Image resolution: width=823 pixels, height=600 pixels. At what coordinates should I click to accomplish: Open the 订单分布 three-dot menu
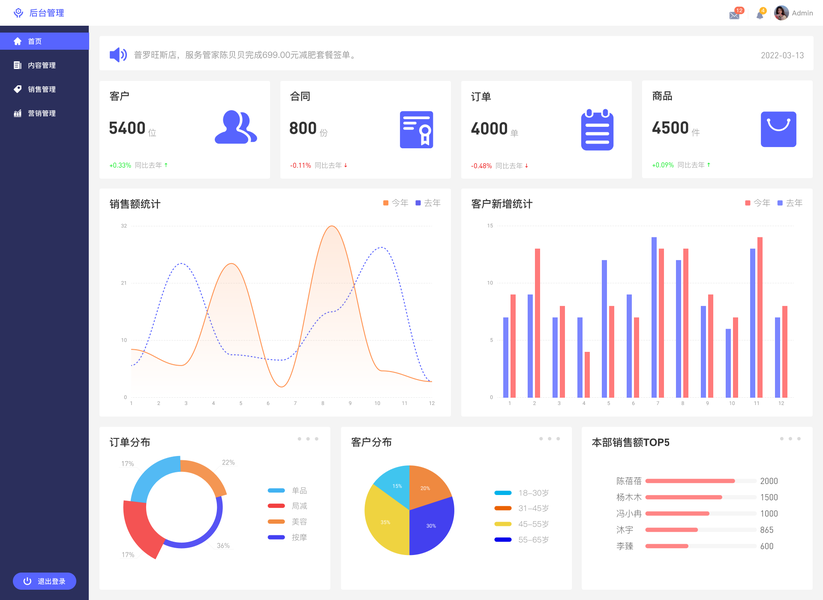tap(308, 439)
